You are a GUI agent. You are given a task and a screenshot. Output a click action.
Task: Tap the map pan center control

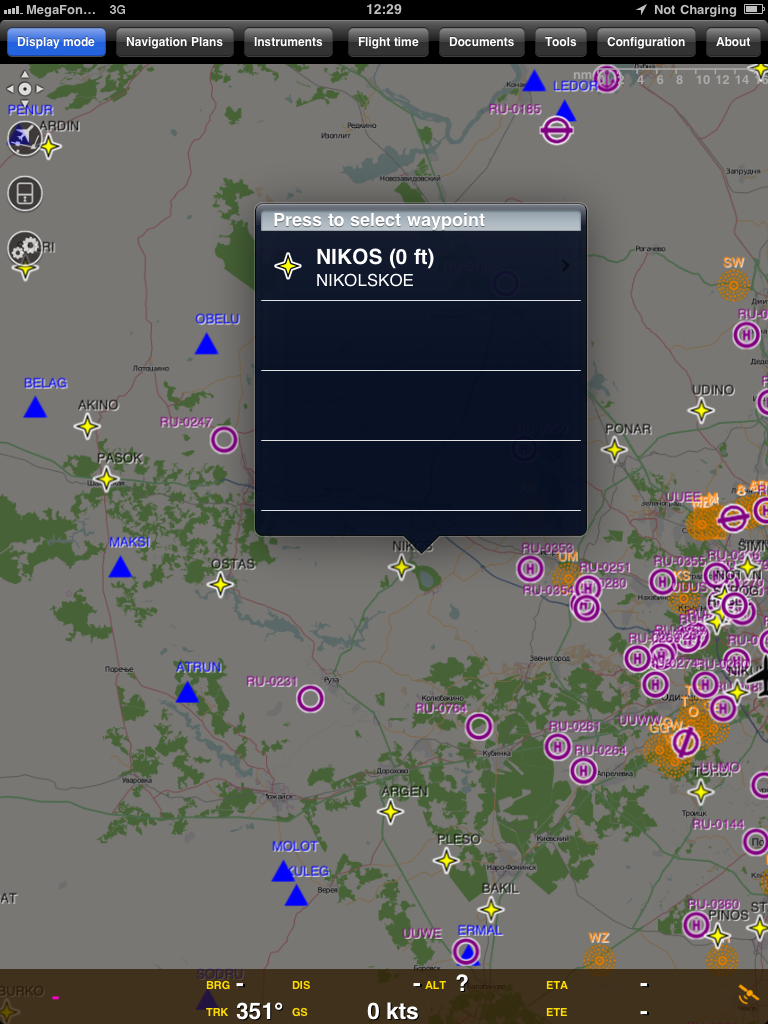(25, 89)
